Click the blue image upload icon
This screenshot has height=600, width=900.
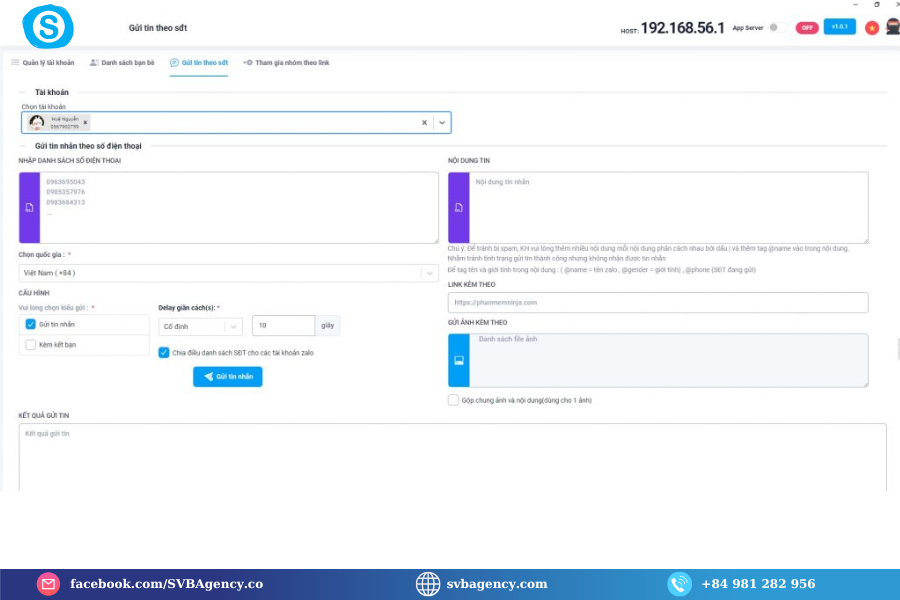458,360
